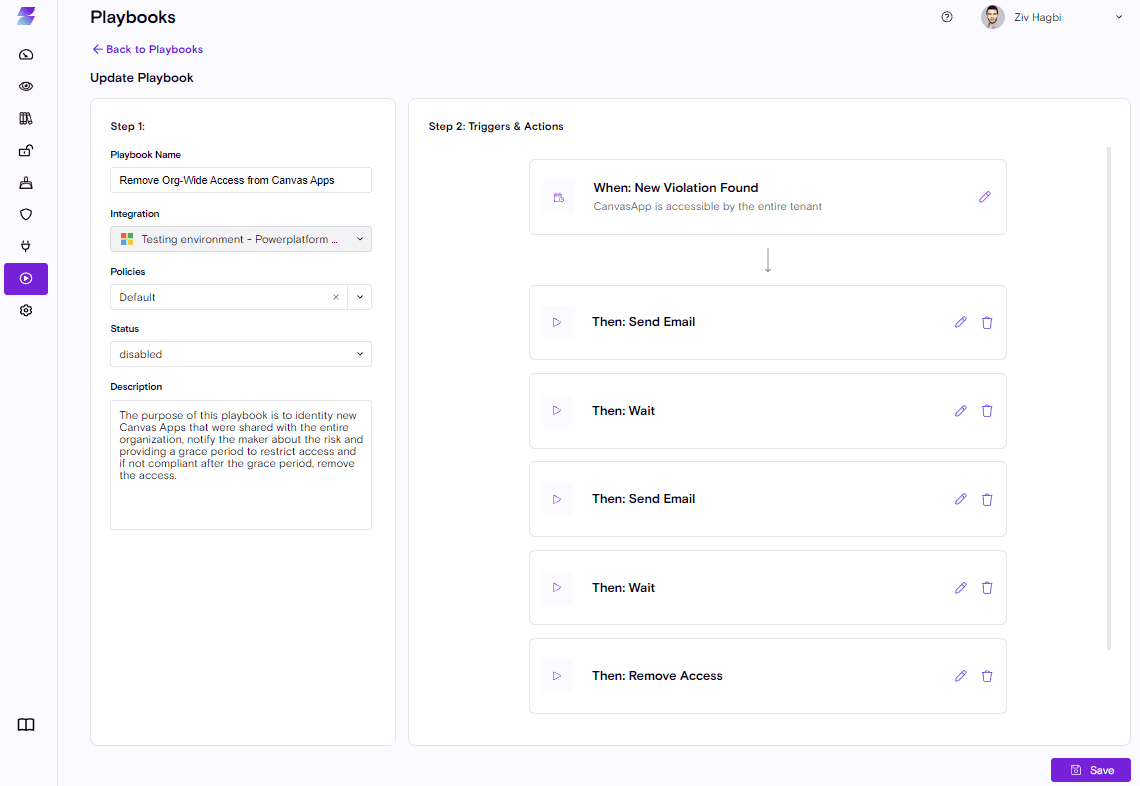
Task: Open the stamp icon in sidebar
Action: click(x=26, y=183)
